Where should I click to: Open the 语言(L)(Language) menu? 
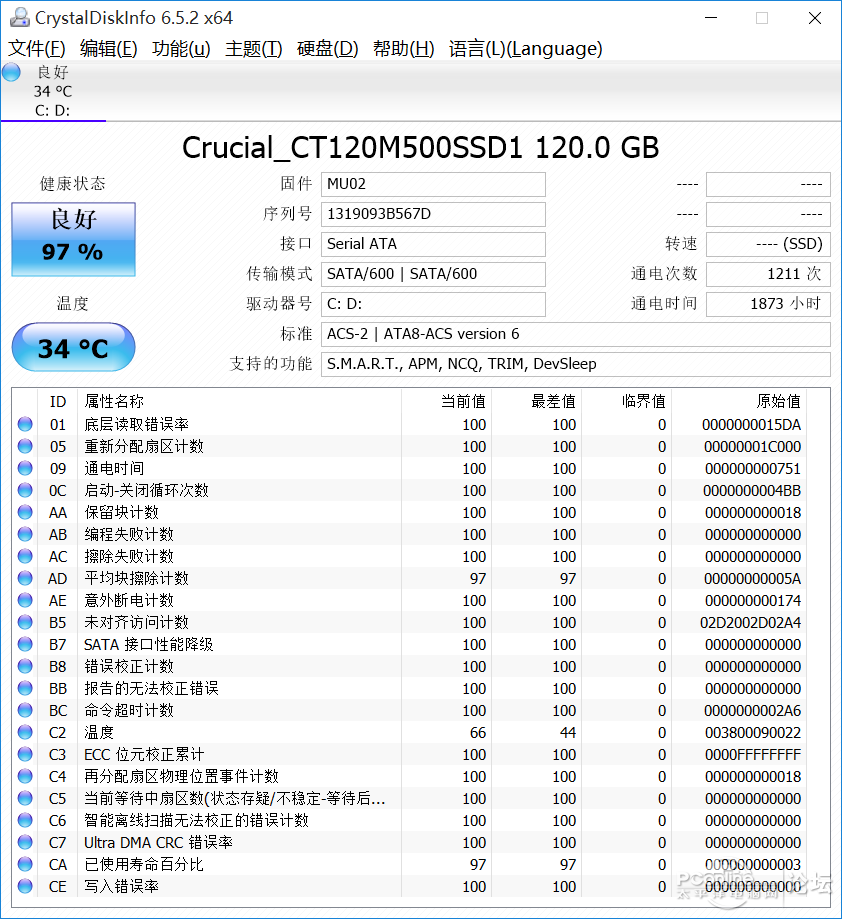pyautogui.click(x=526, y=49)
